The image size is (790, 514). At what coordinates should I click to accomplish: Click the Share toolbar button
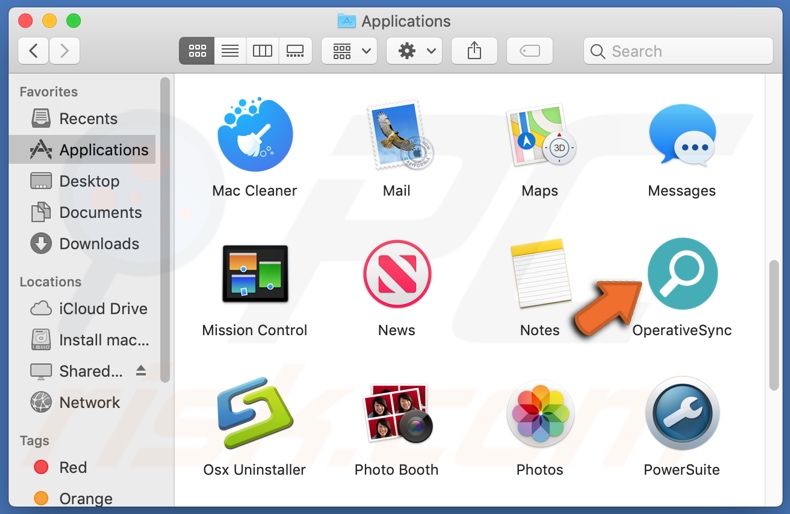pos(474,51)
